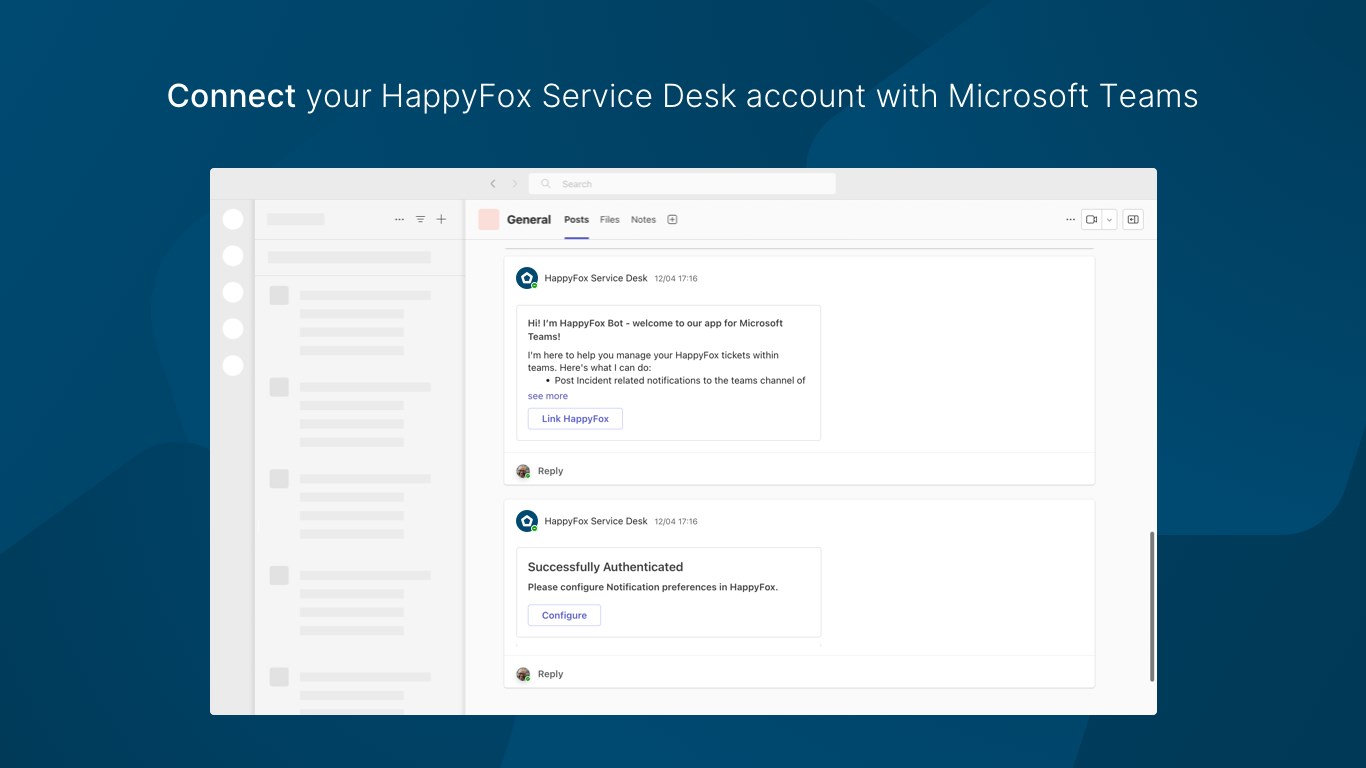Click the Link HappyFox button

[575, 419]
